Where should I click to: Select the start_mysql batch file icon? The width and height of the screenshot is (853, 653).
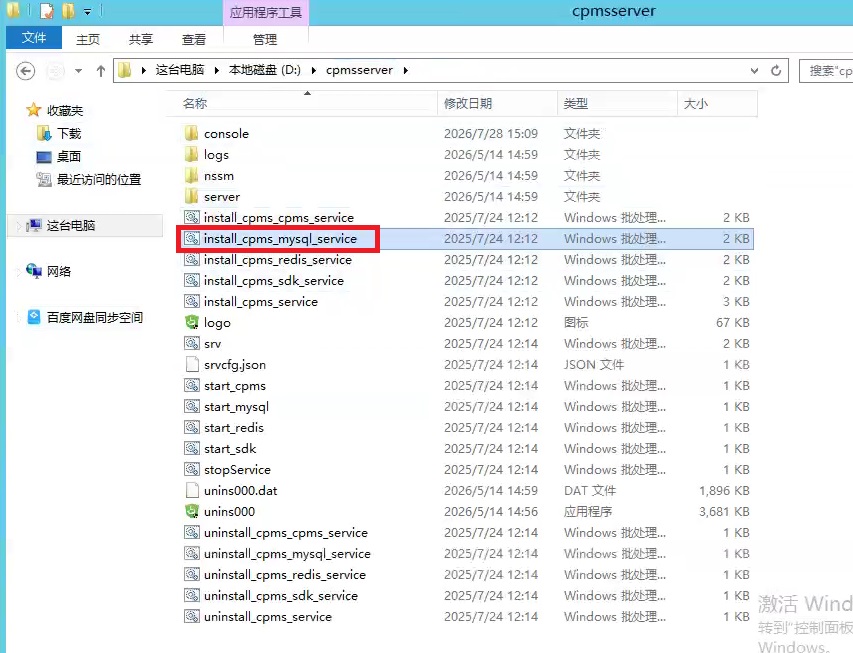point(191,406)
